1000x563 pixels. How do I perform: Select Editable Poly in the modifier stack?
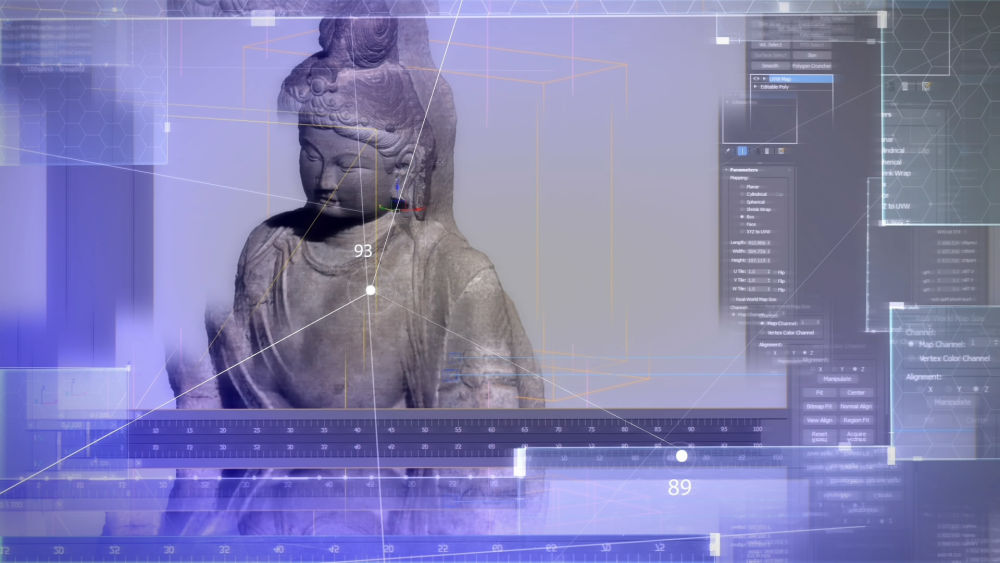click(x=776, y=87)
